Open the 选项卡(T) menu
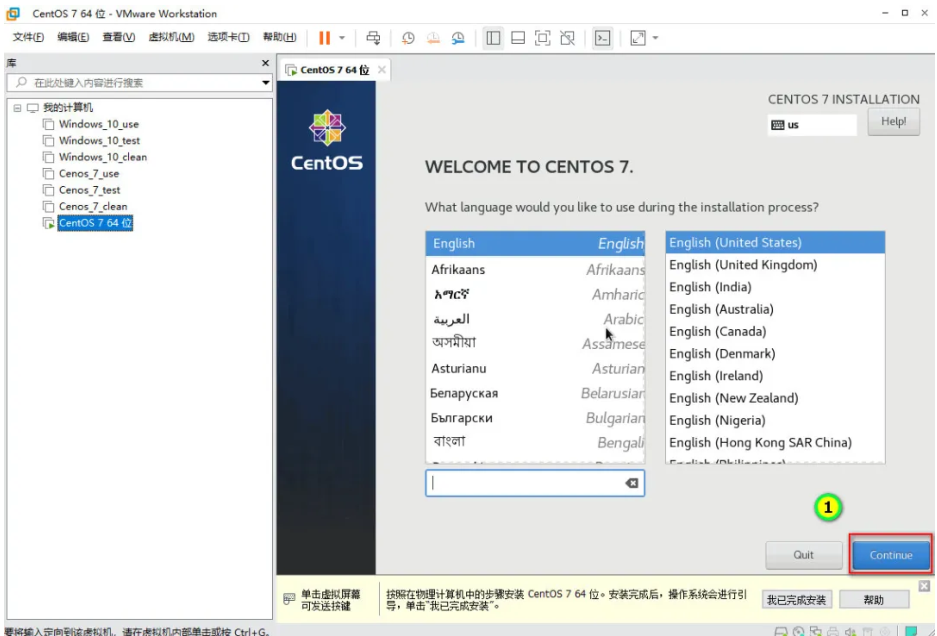Viewport: 937px width, 636px height. pos(228,37)
